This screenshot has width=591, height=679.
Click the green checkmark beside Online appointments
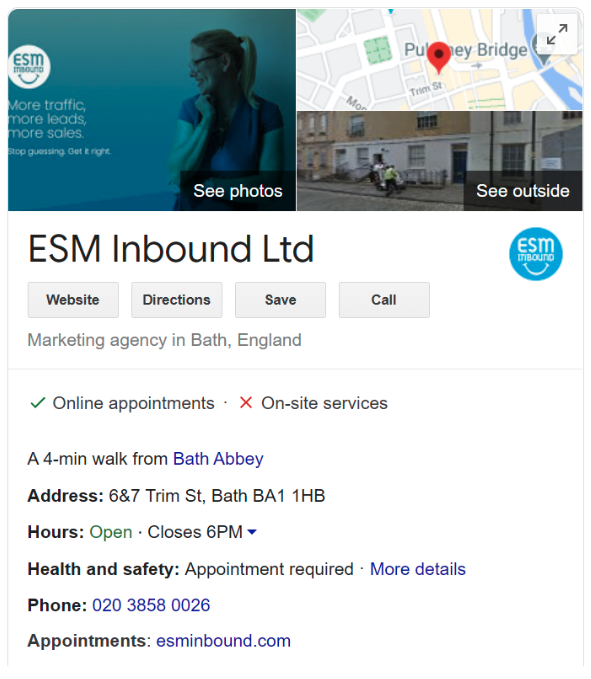pyautogui.click(x=38, y=403)
